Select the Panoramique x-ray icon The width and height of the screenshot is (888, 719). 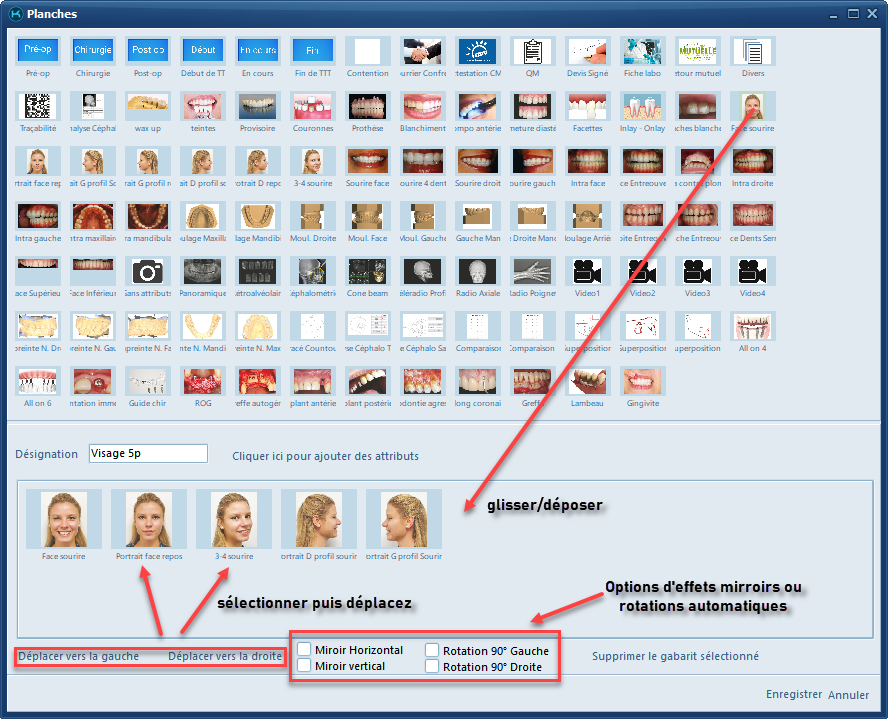(x=203, y=271)
